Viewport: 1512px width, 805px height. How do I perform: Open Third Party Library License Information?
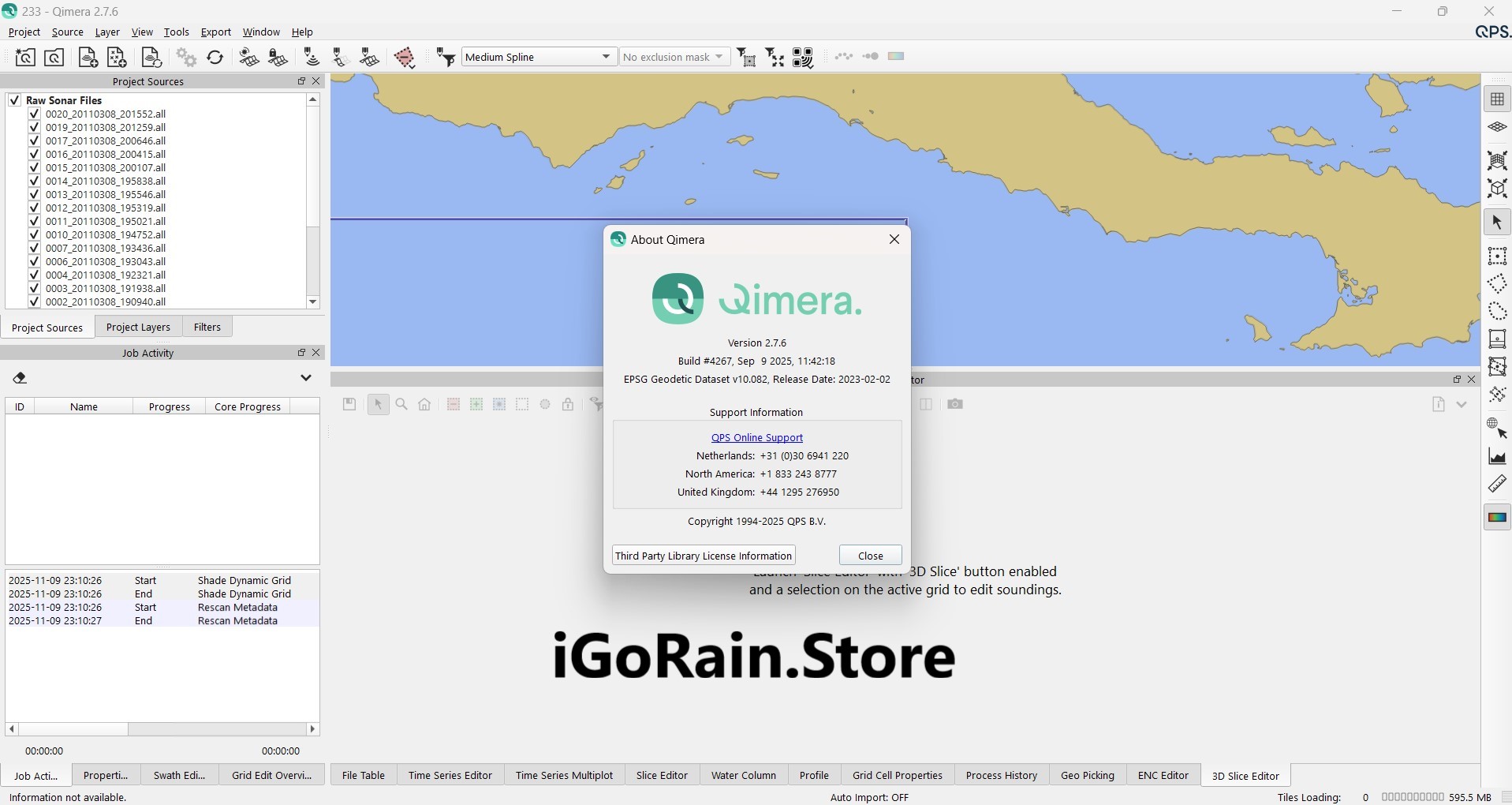(x=703, y=555)
